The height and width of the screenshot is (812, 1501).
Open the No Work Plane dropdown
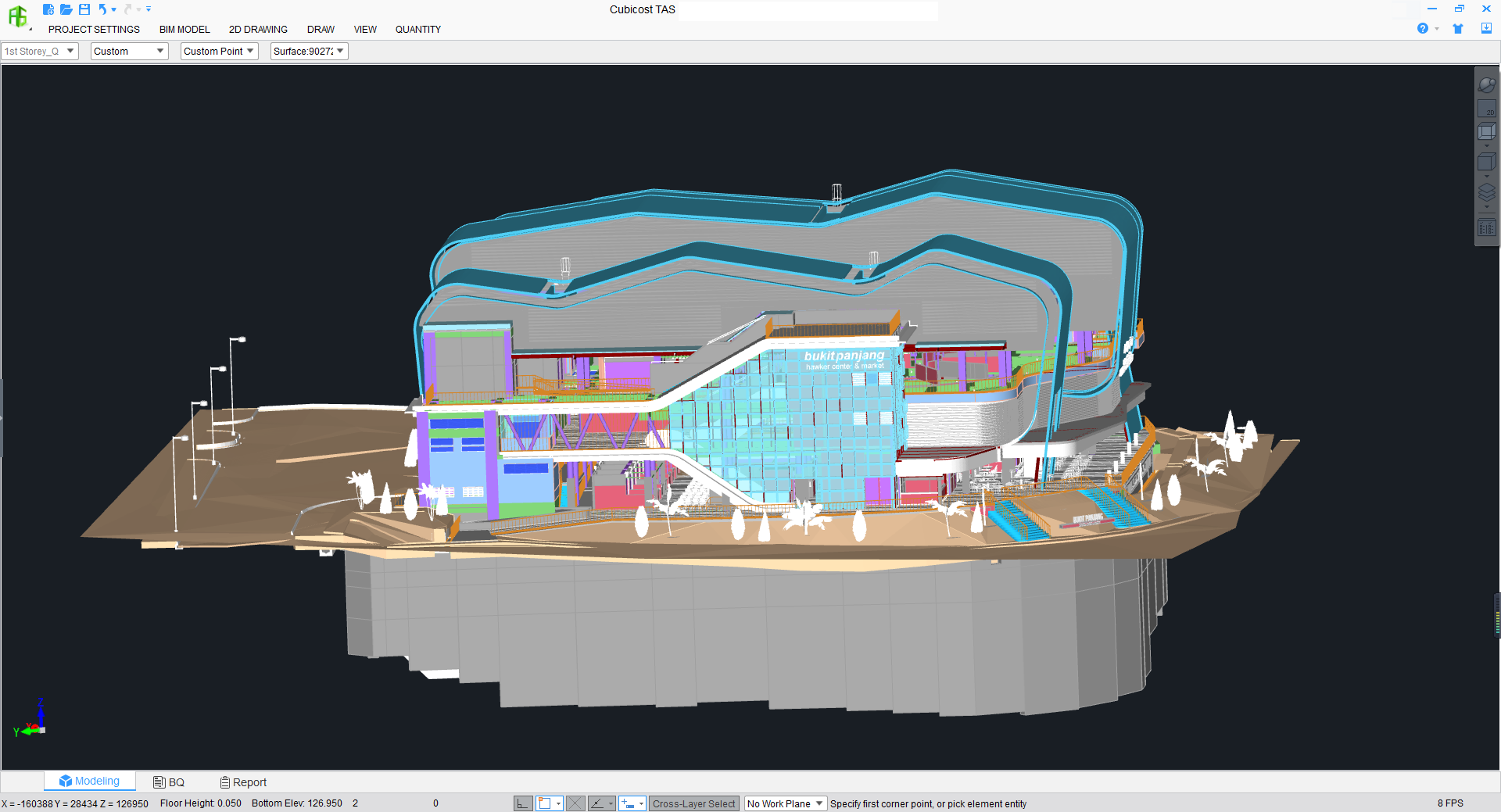pyautogui.click(x=785, y=803)
